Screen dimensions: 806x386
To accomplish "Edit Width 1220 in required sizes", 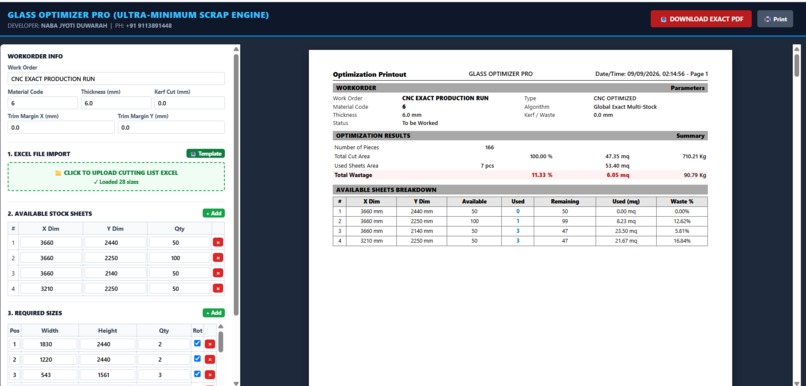I will tap(50, 359).
